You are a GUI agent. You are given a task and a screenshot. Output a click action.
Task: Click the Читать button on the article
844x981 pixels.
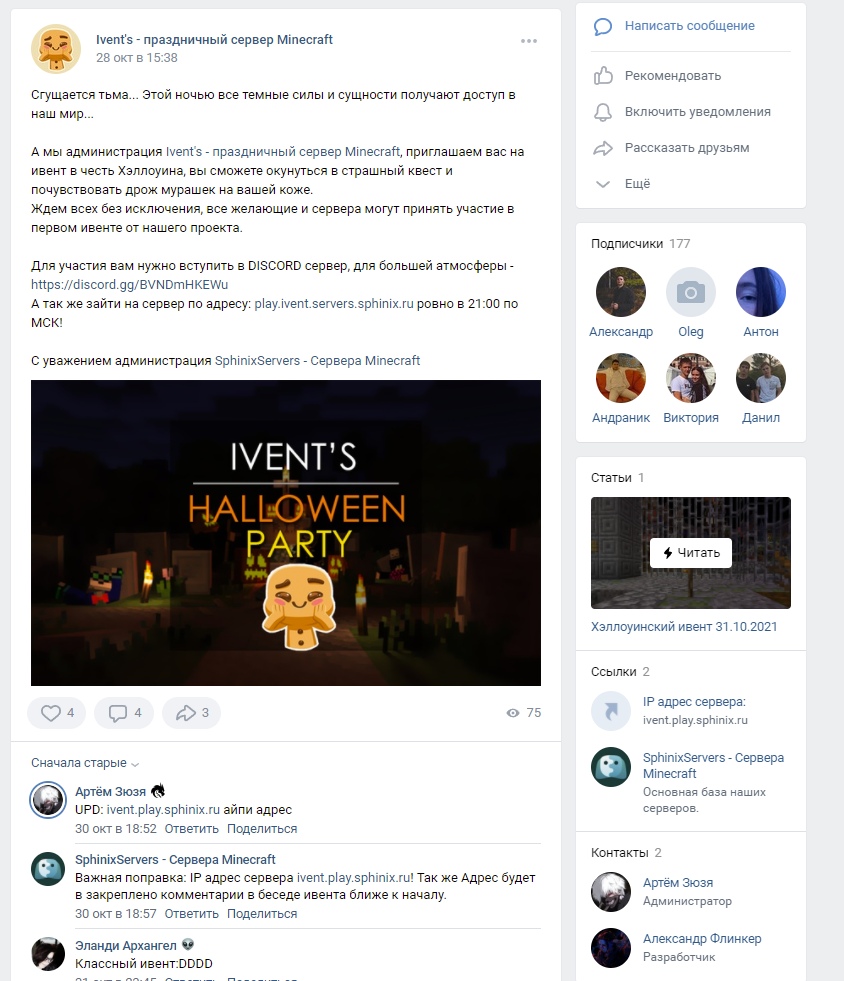tap(691, 553)
